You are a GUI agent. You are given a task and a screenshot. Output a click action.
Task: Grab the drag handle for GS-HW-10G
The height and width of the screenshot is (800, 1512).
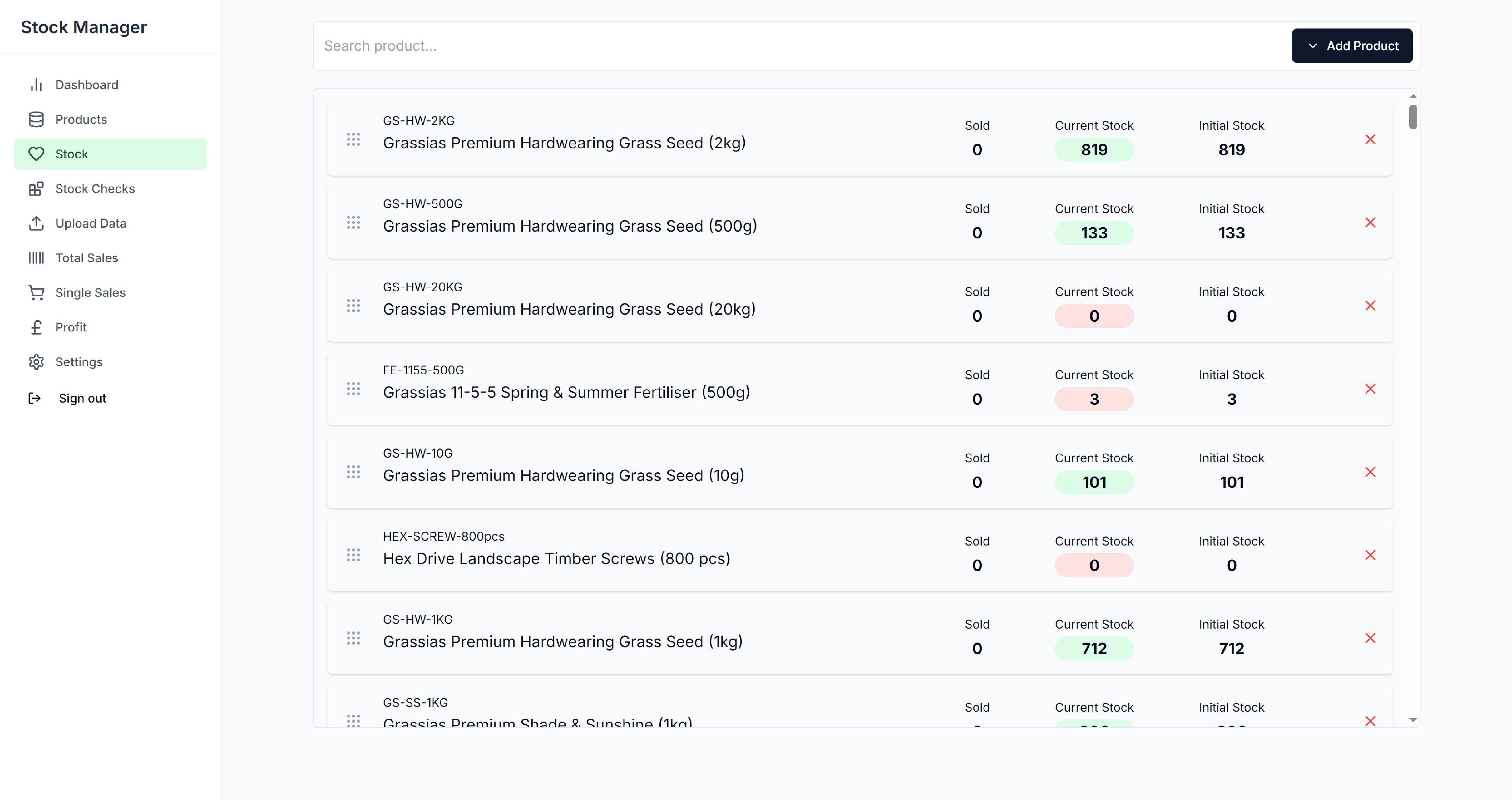353,472
